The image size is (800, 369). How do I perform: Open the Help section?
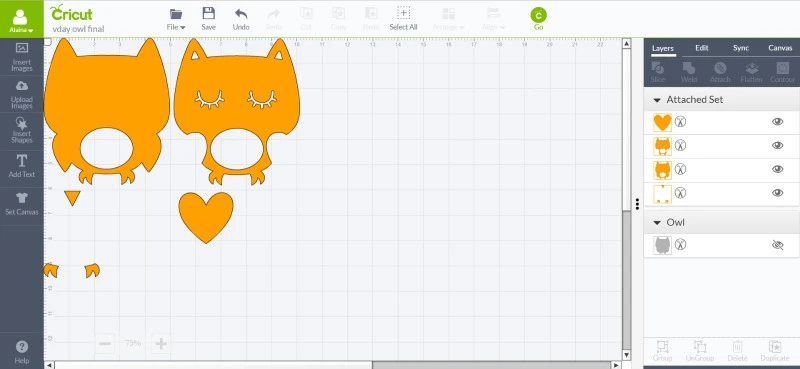(21, 352)
